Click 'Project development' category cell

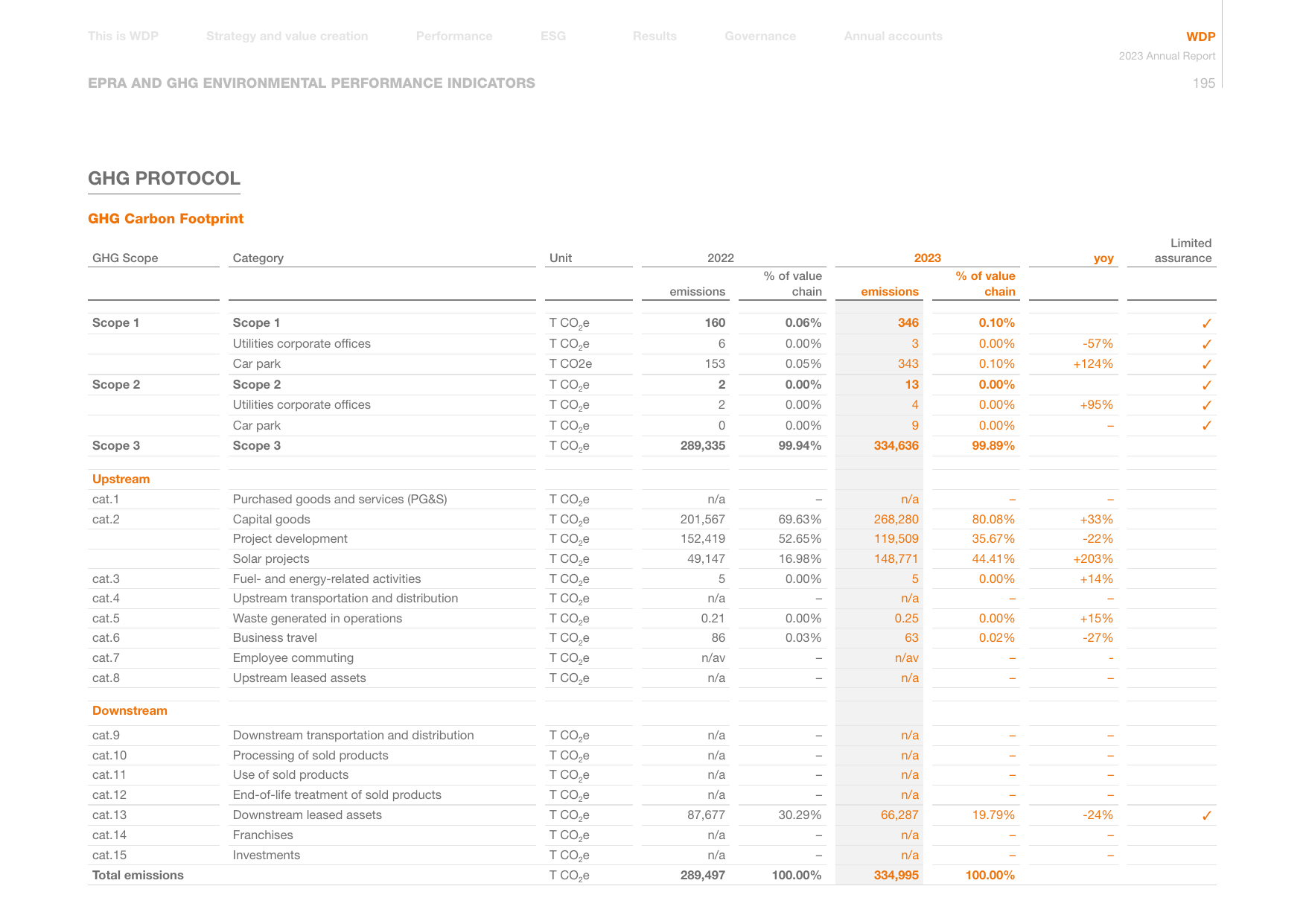290,538
